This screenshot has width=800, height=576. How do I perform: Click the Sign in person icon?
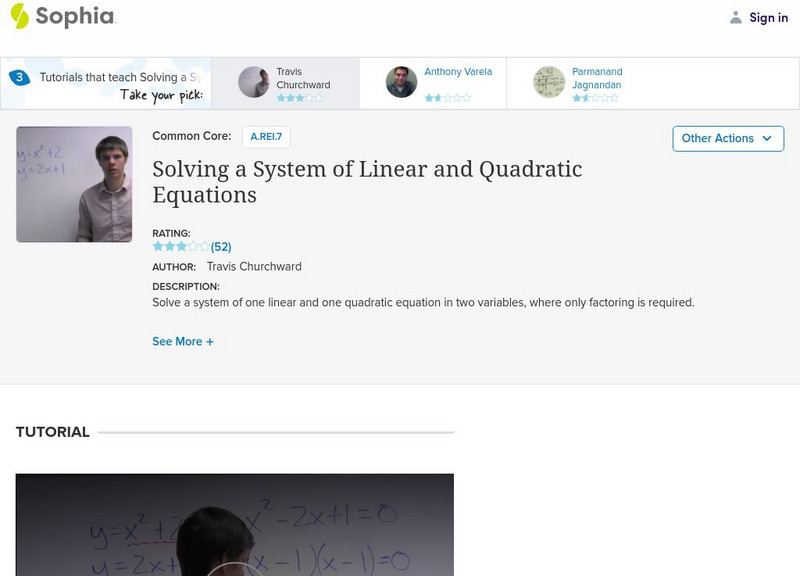[736, 17]
